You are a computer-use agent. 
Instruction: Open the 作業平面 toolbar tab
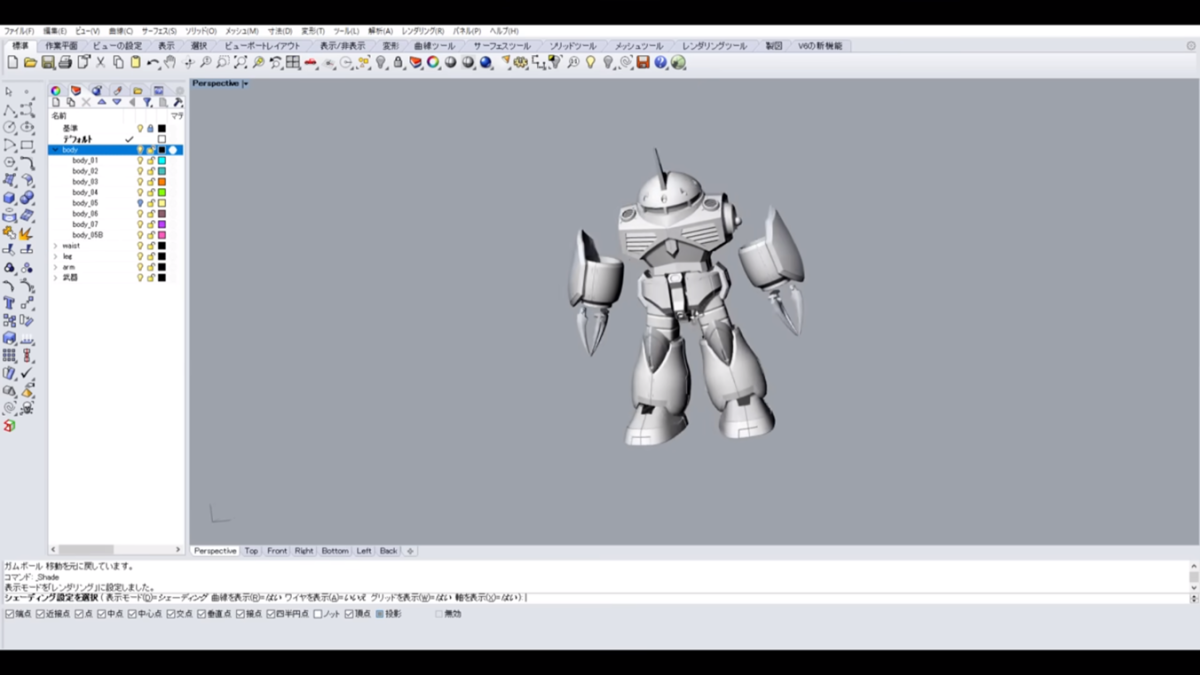(x=61, y=46)
